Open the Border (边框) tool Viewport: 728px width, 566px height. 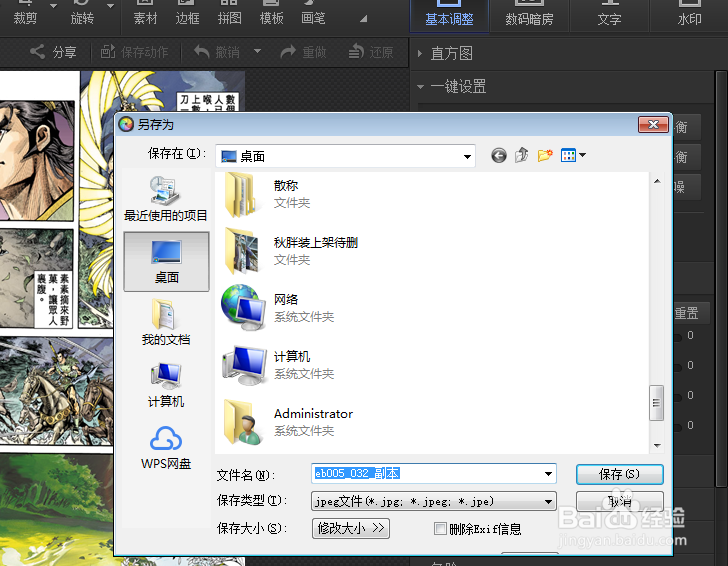(x=188, y=14)
